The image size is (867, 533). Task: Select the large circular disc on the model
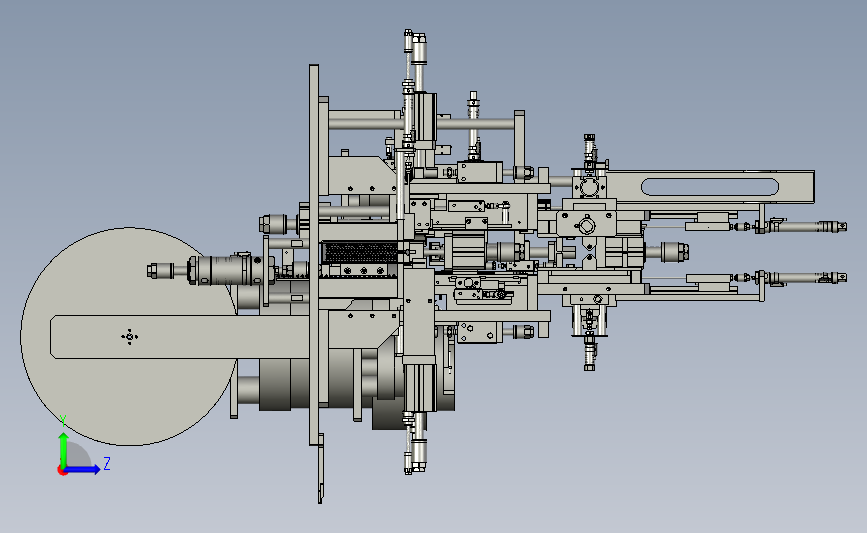(x=128, y=336)
